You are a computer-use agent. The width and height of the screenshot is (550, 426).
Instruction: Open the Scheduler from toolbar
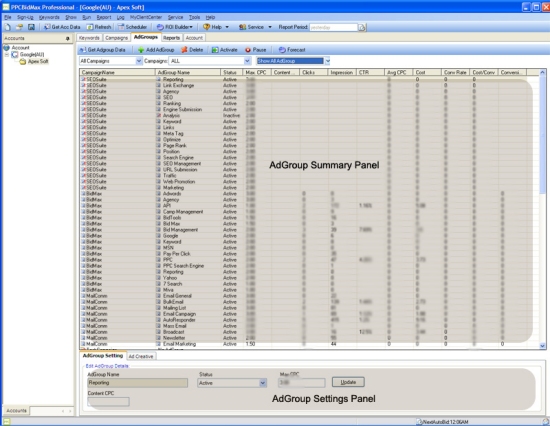tap(132, 27)
